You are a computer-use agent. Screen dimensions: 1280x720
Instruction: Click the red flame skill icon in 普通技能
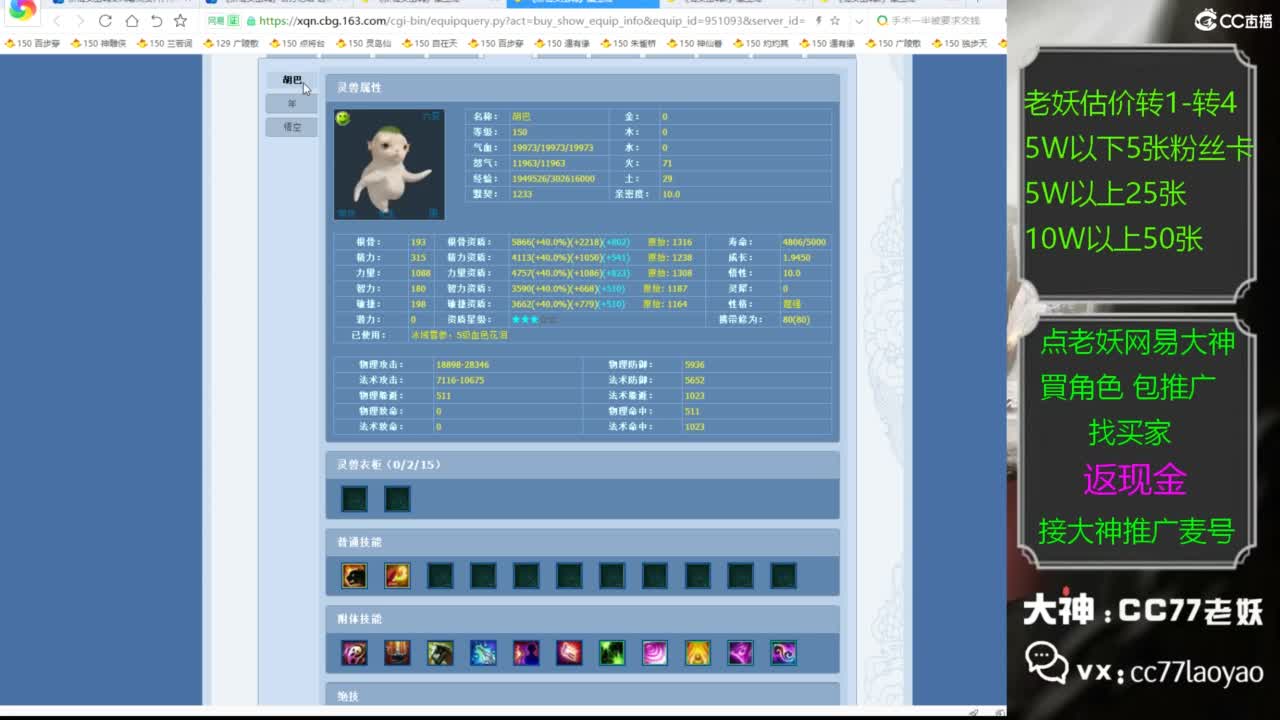397,575
